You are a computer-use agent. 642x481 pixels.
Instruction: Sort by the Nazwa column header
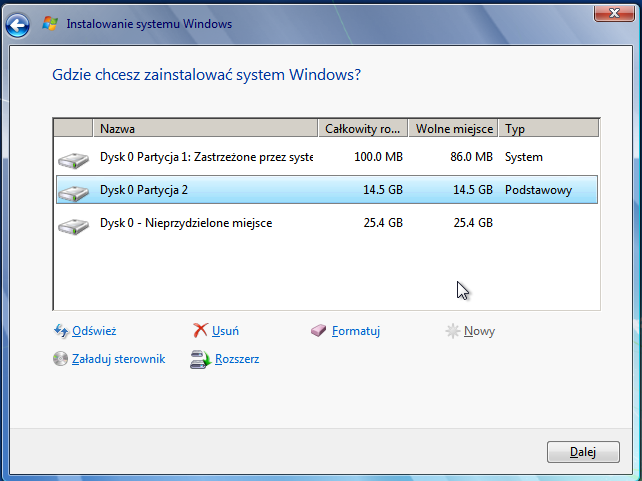tap(206, 129)
